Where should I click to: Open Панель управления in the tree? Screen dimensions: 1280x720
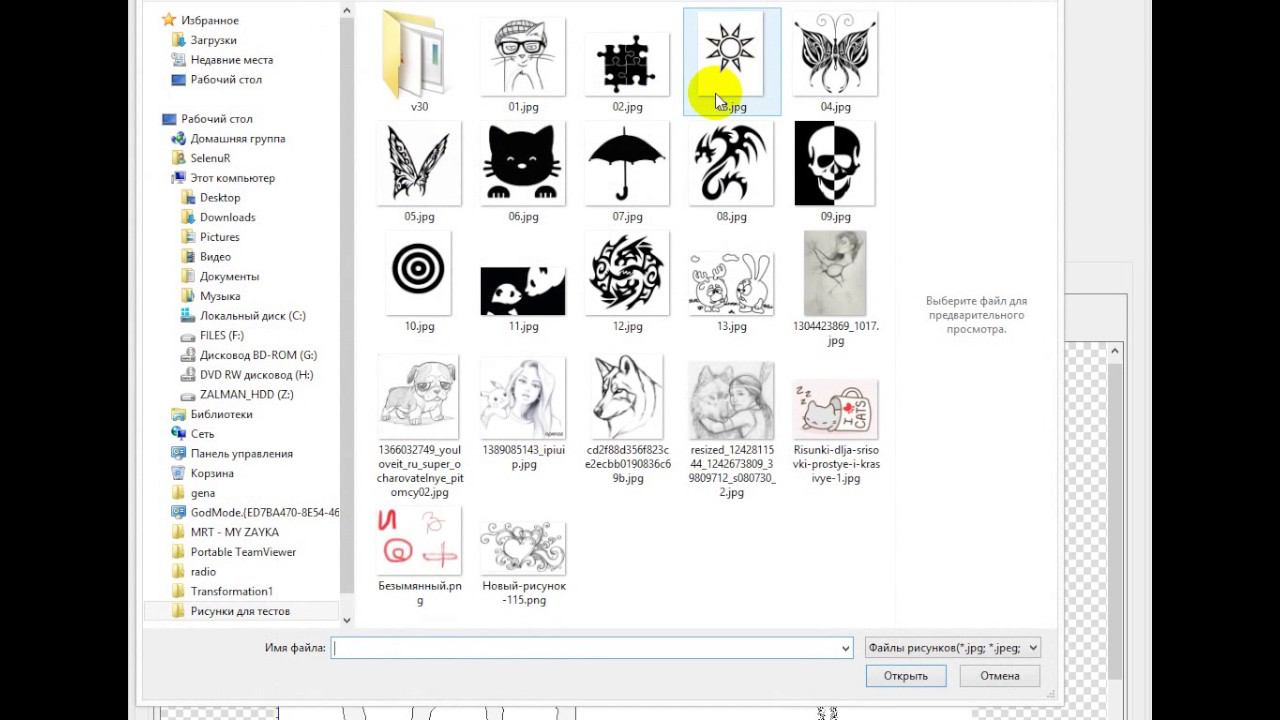point(241,453)
